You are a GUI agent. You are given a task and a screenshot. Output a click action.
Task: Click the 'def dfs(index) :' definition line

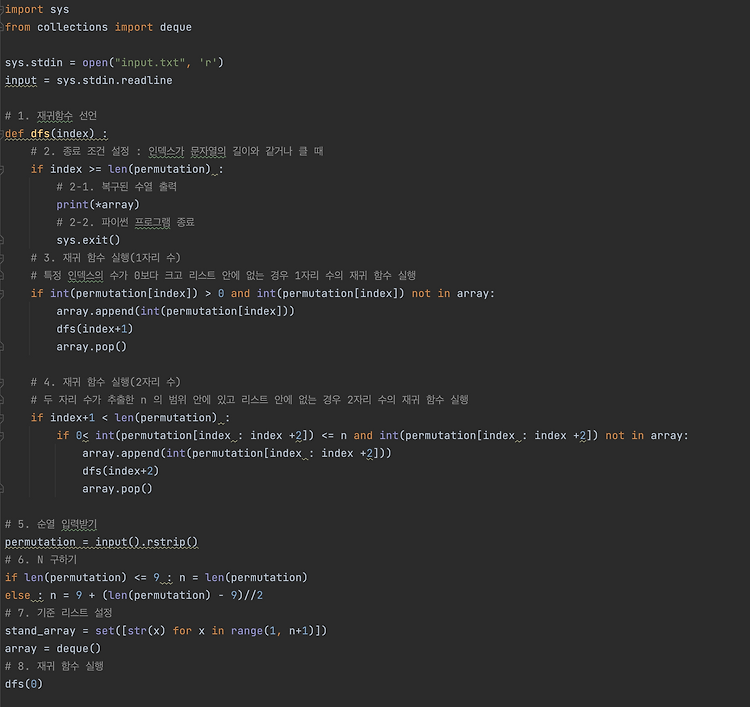56,133
